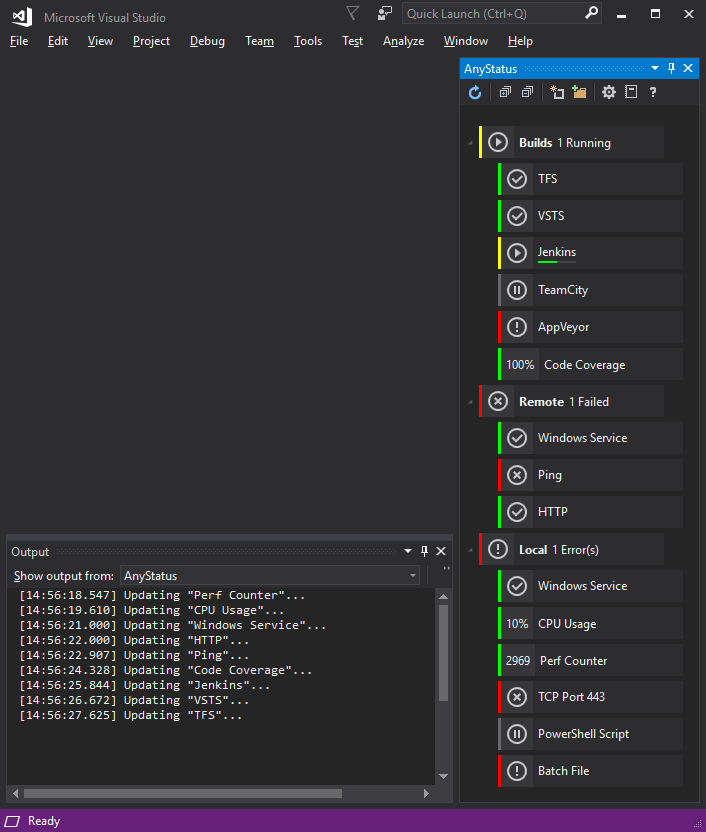
Task: Click the Expand All icon in AnyStatus
Action: [x=505, y=92]
